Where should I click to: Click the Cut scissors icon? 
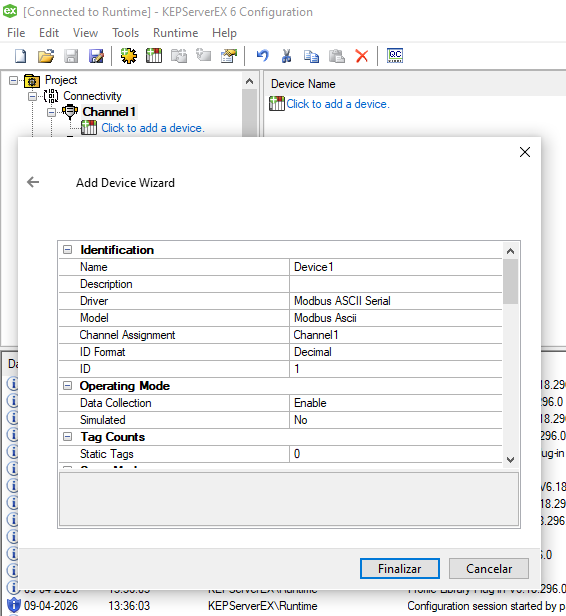[286, 56]
